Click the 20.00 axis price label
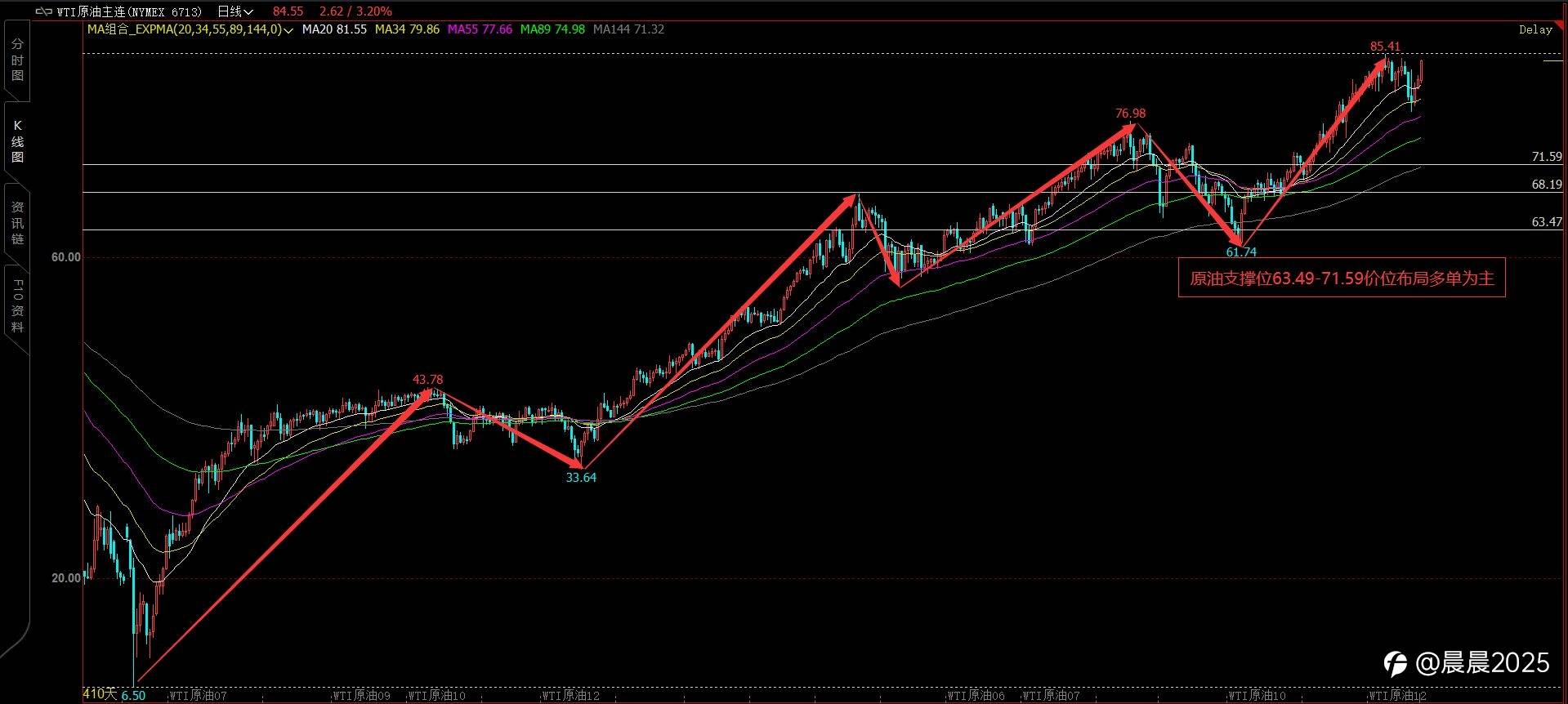 tap(65, 578)
